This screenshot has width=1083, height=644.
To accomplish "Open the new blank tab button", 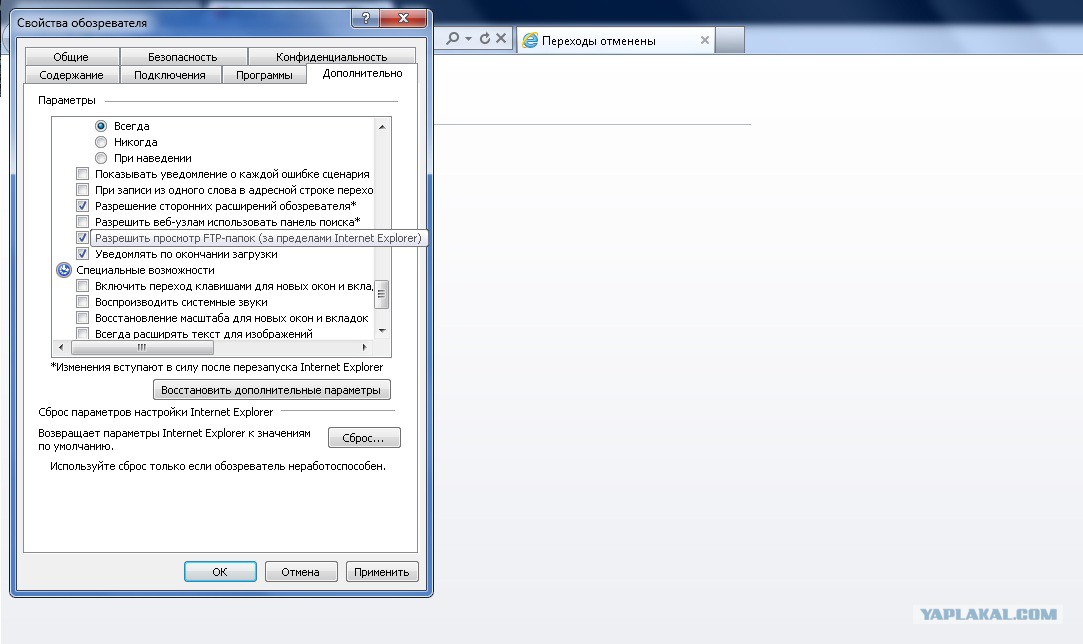I will 729,40.
